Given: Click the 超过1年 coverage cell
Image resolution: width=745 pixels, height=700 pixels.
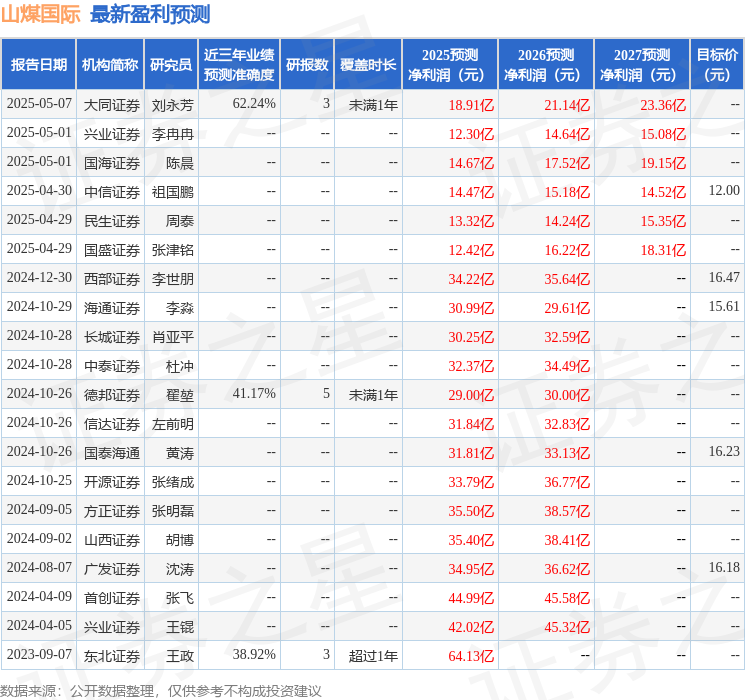Looking at the screenshot, I should 373,656.
